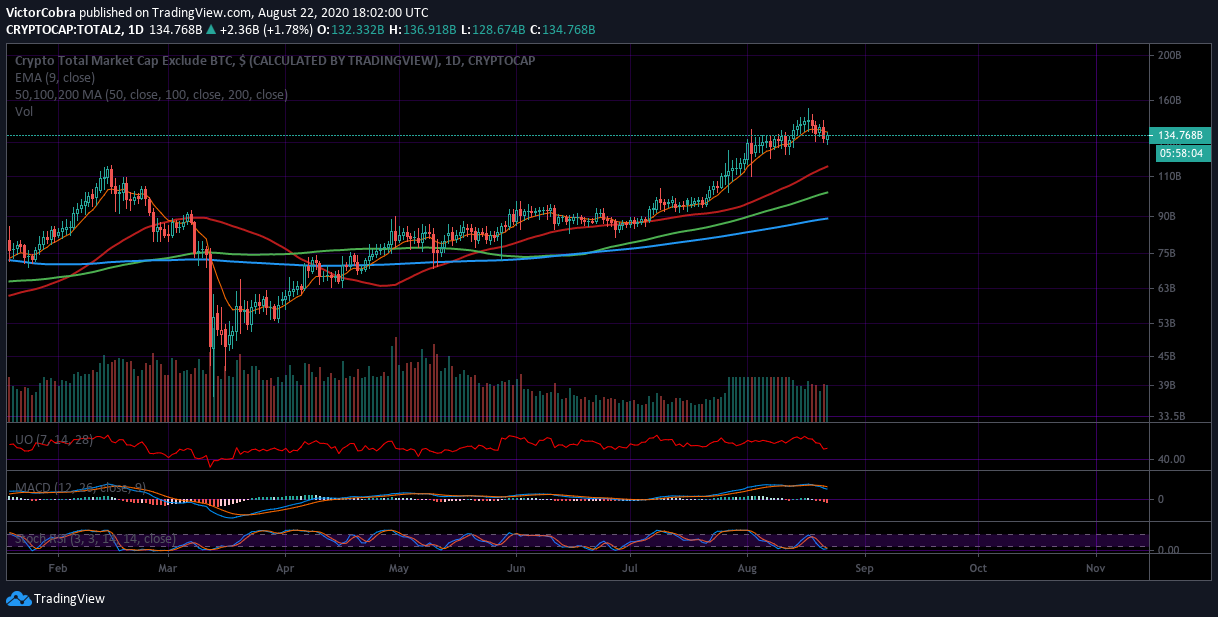Screen dimensions: 1218x617
Task: Click the 33.5B price axis label
Action: tap(1171, 416)
